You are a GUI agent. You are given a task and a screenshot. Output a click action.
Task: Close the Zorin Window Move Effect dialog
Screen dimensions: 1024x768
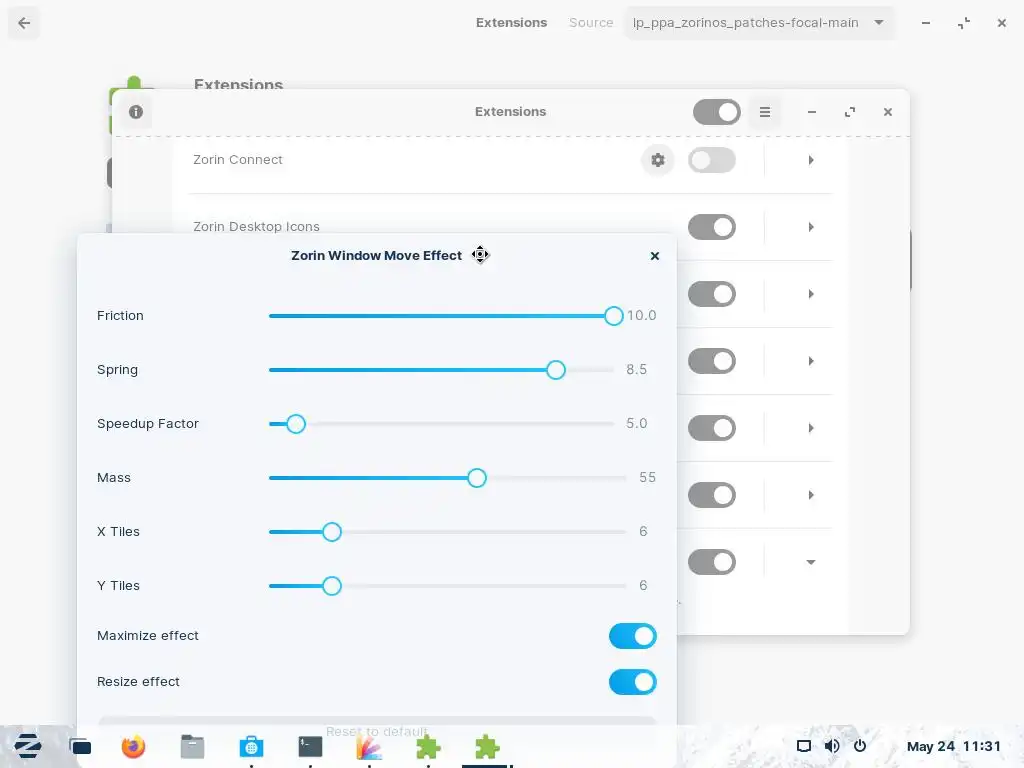pyautogui.click(x=655, y=256)
